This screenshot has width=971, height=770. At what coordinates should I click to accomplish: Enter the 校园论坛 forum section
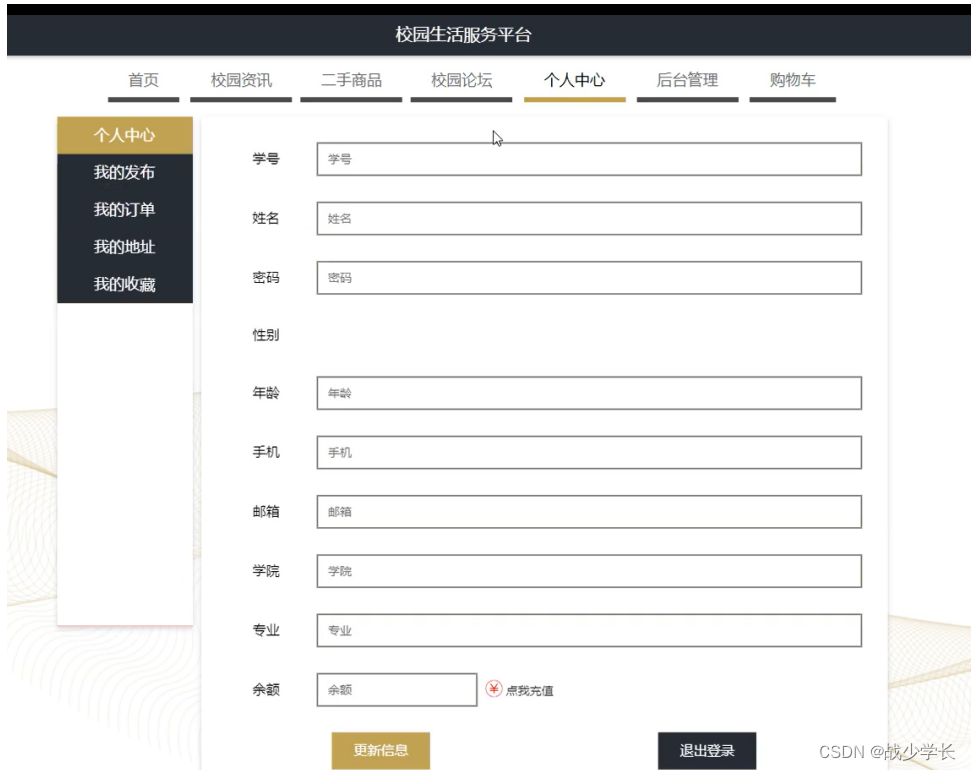pyautogui.click(x=459, y=81)
